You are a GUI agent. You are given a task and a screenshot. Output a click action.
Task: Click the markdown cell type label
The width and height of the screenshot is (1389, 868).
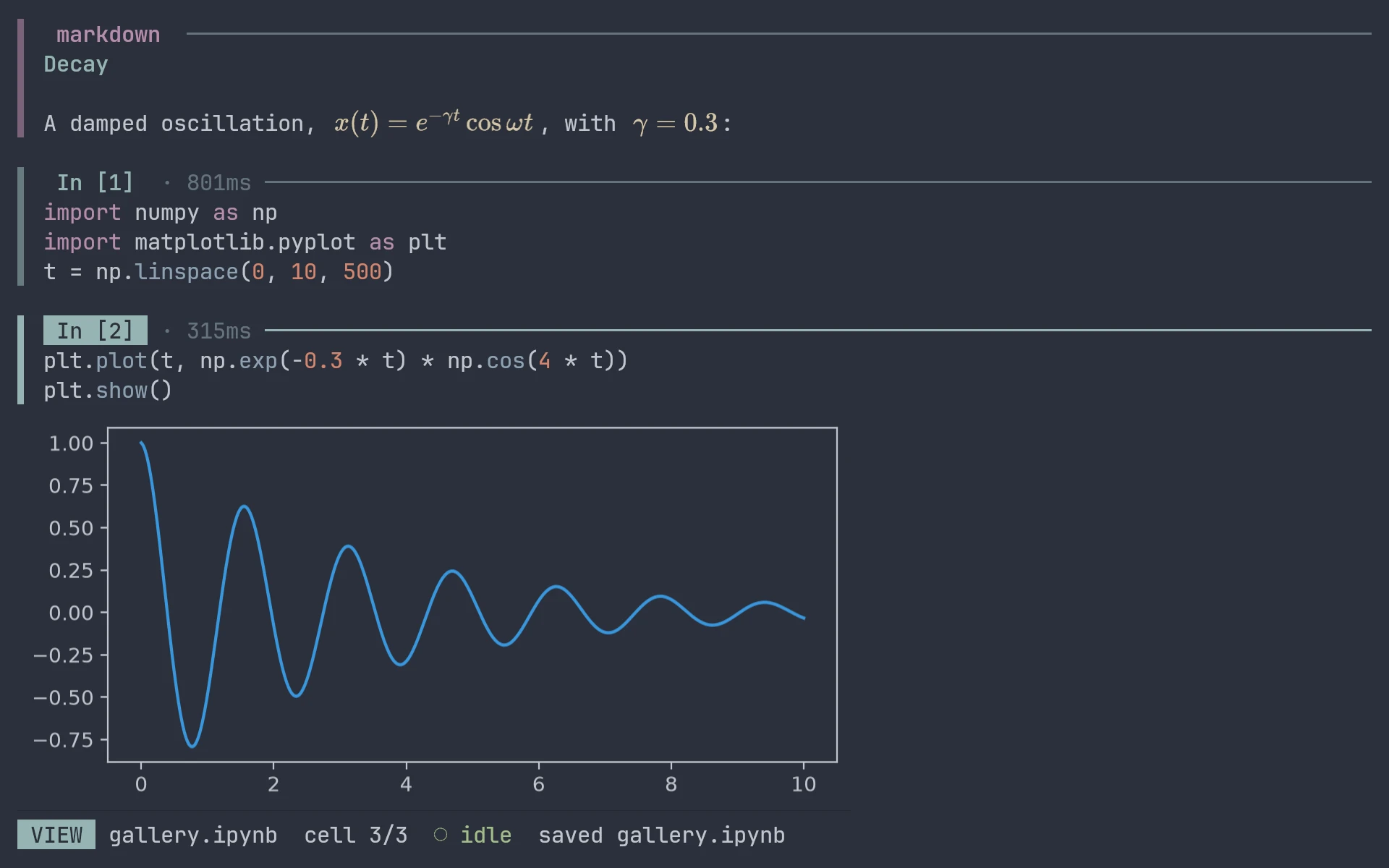108,35
